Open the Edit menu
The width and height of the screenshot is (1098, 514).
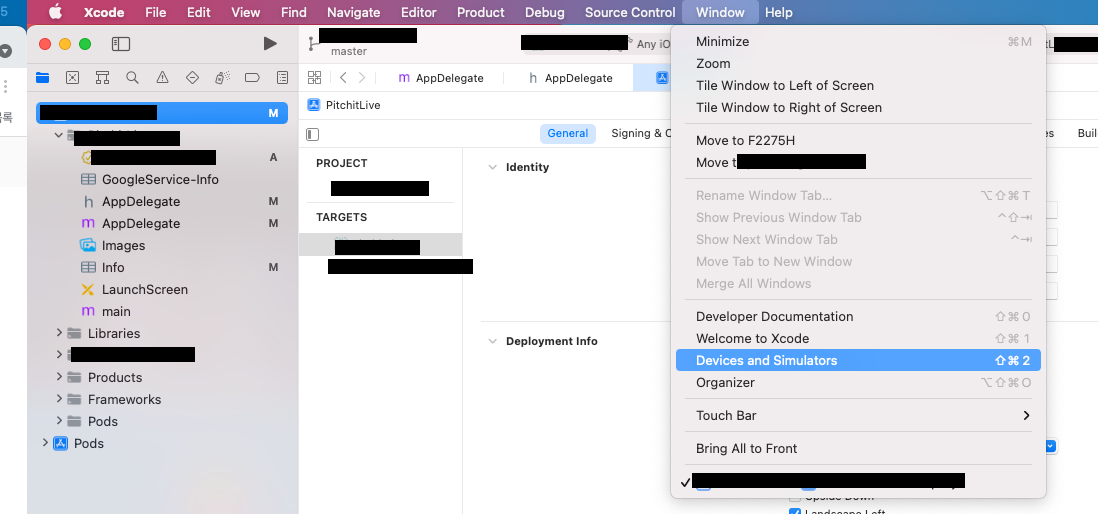(199, 12)
